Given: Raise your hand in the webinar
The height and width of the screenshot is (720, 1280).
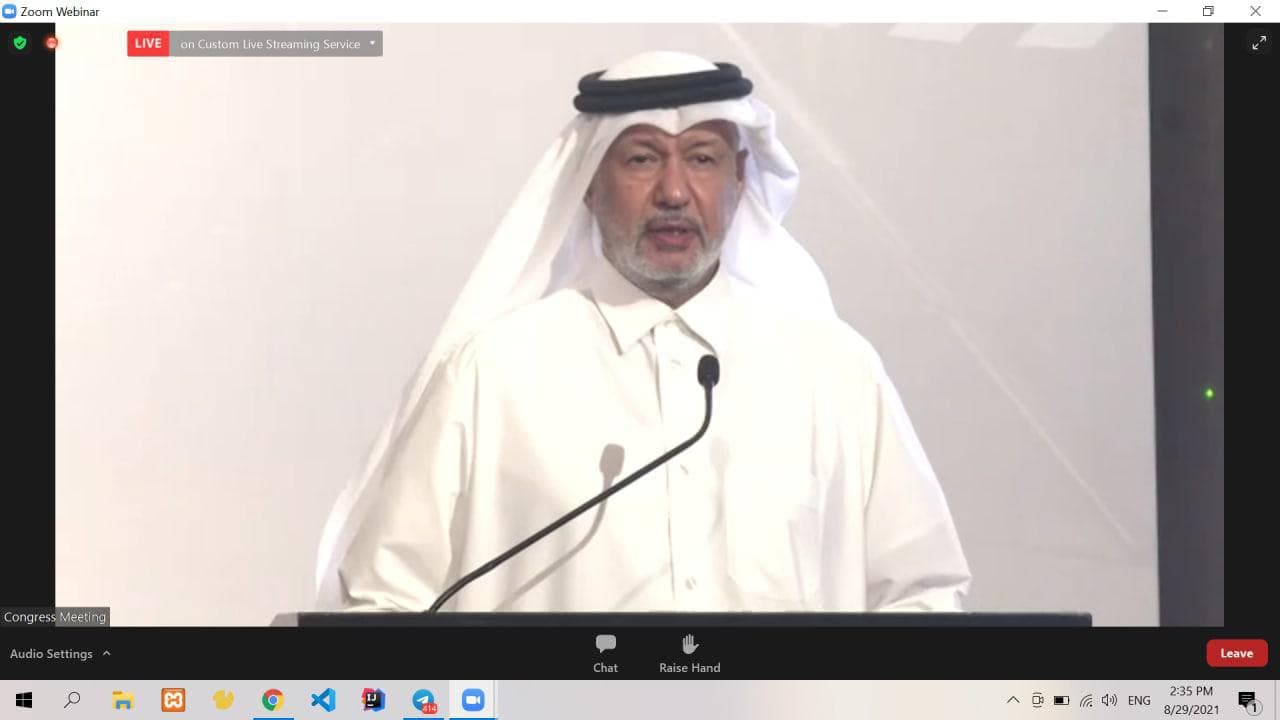Looking at the screenshot, I should (689, 653).
